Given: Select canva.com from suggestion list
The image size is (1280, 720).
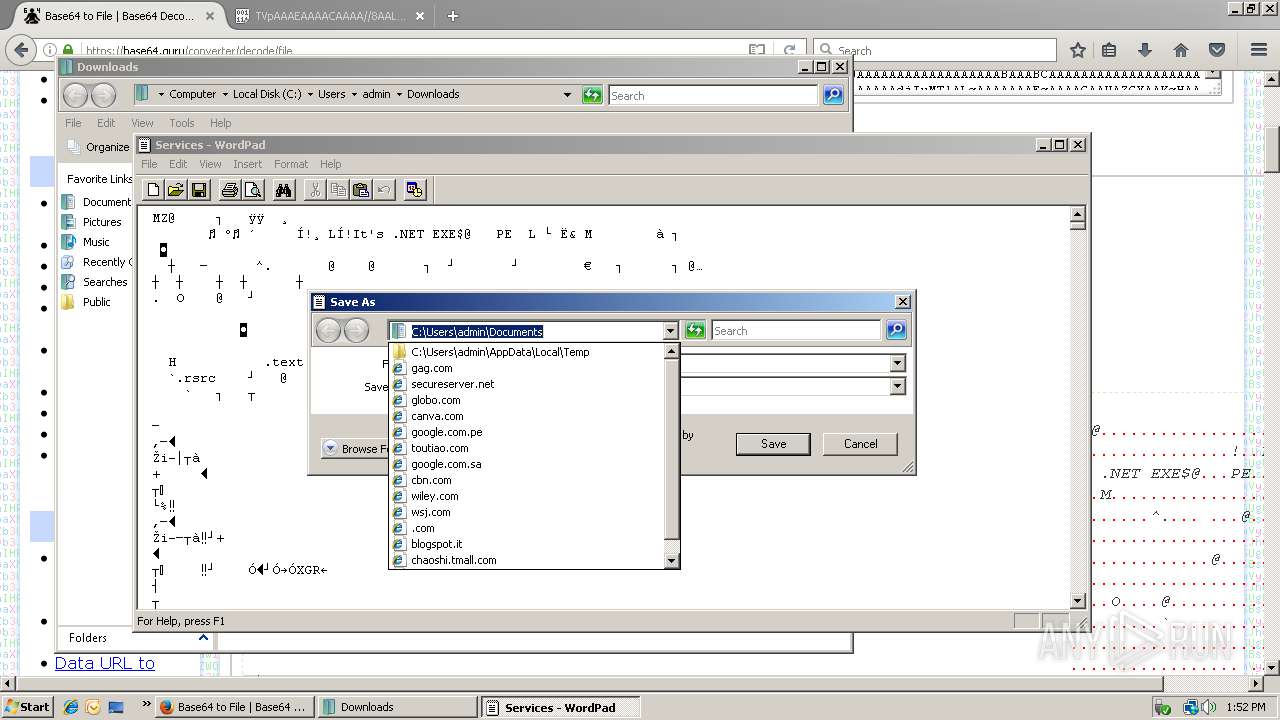Looking at the screenshot, I should tap(527, 416).
